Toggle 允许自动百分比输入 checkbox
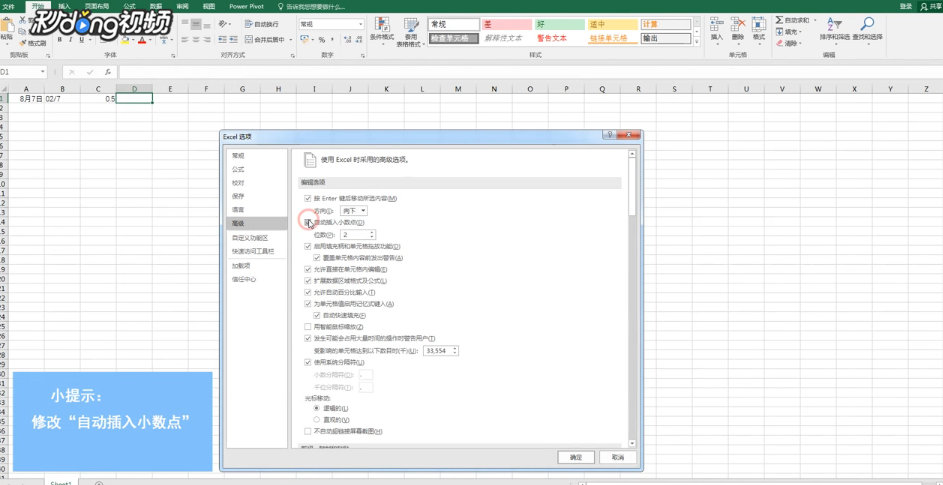This screenshot has height=485, width=943. 308,292
